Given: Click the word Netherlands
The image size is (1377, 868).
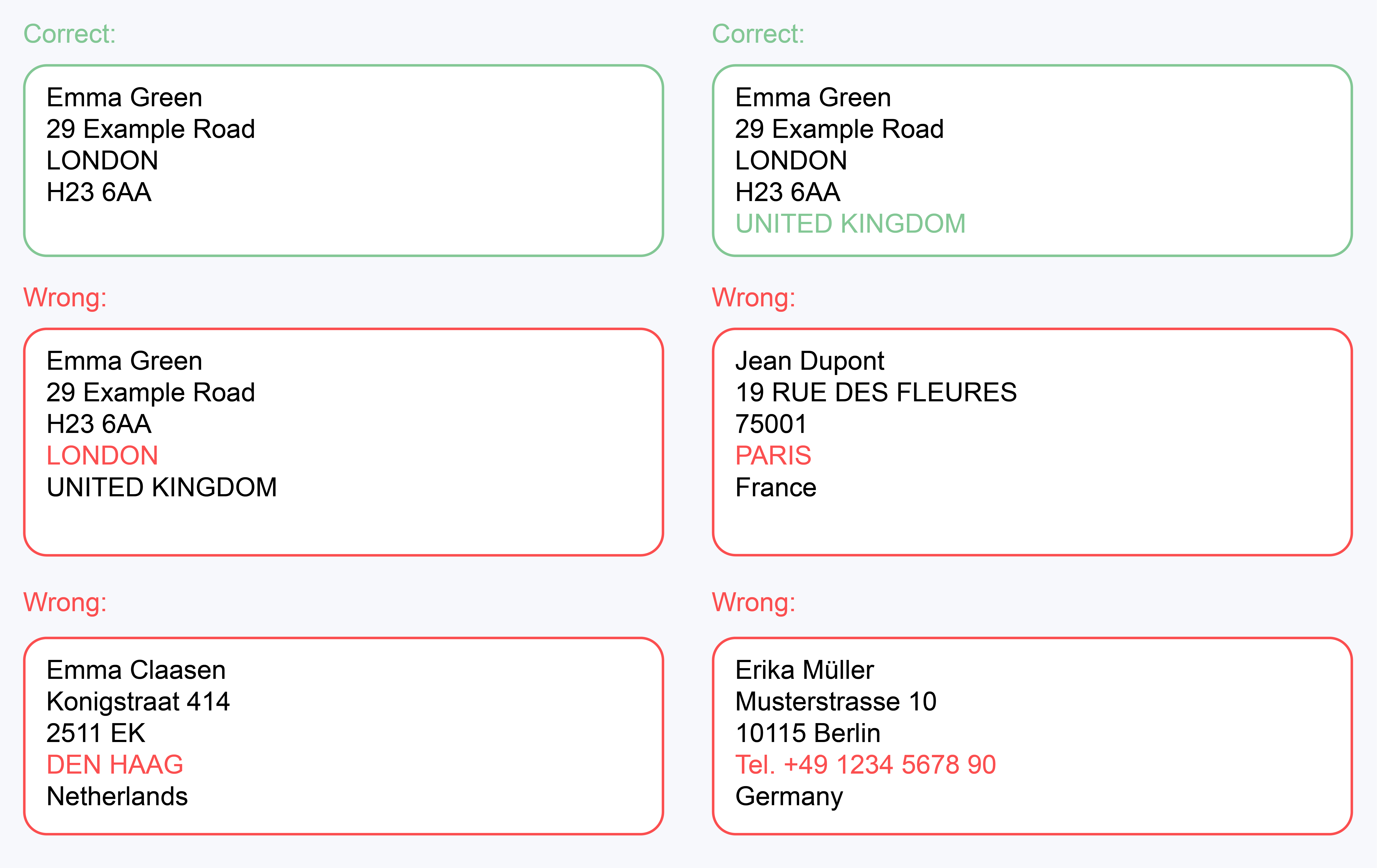Looking at the screenshot, I should (x=117, y=796).
